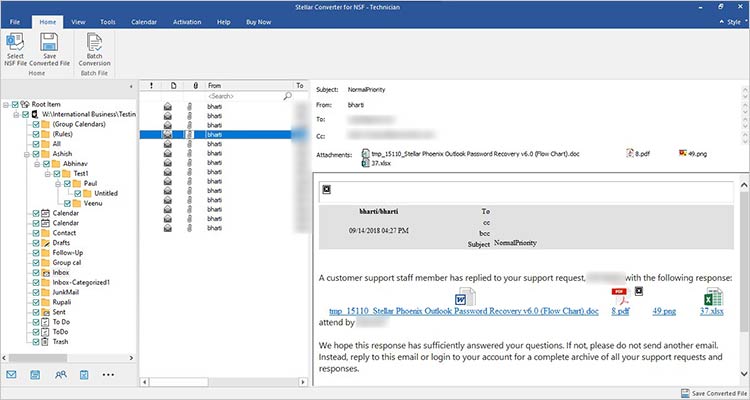Switch to Contacts view icon at bottom
Screen dimensions: 750x400
coord(61,375)
